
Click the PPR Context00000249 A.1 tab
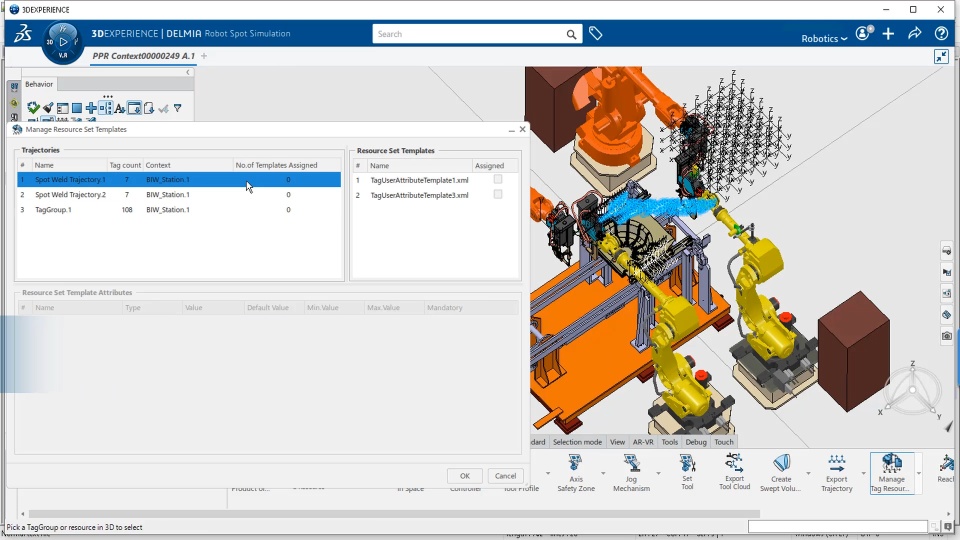point(143,56)
